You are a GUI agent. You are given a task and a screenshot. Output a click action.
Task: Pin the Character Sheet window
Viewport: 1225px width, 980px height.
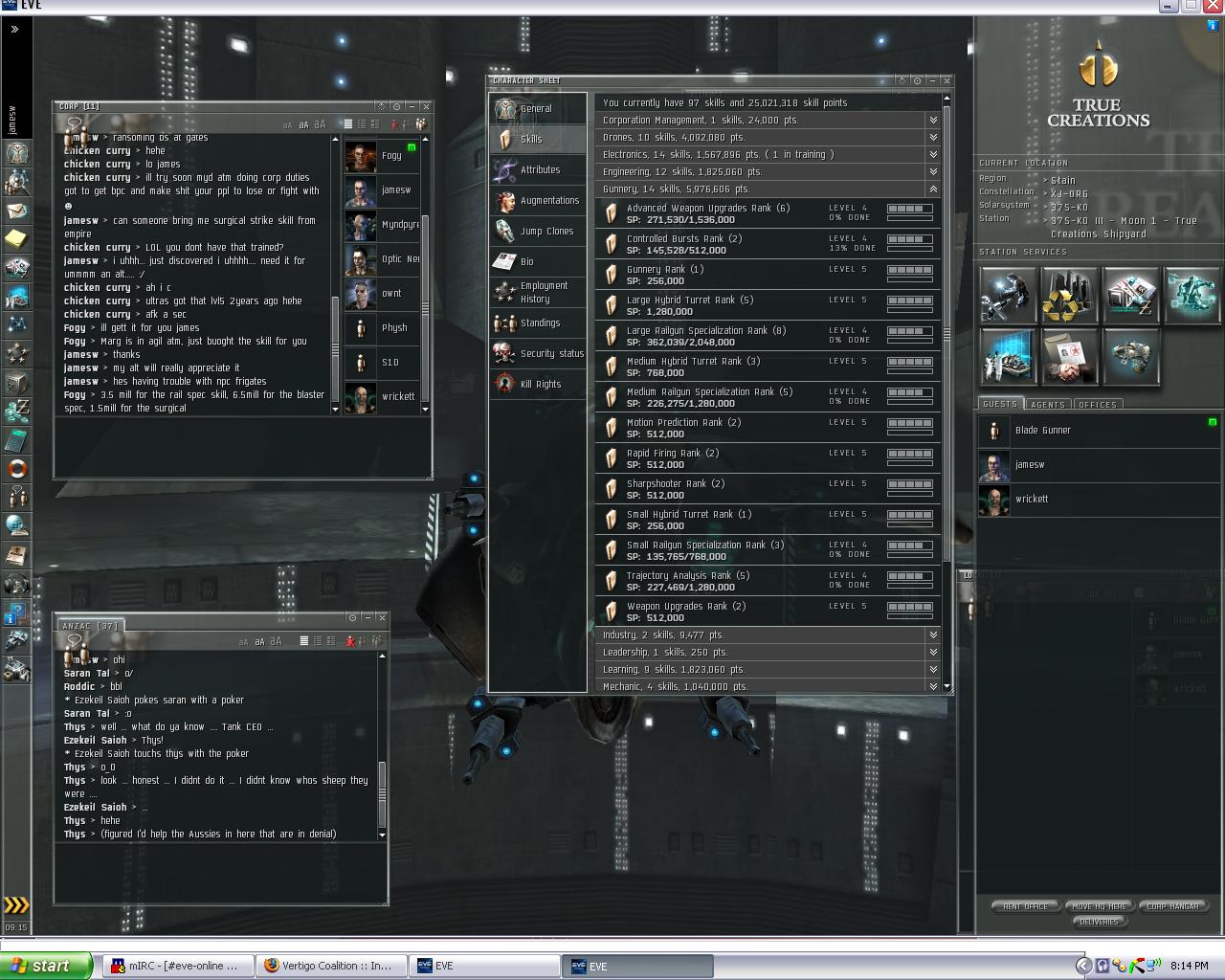(x=917, y=80)
